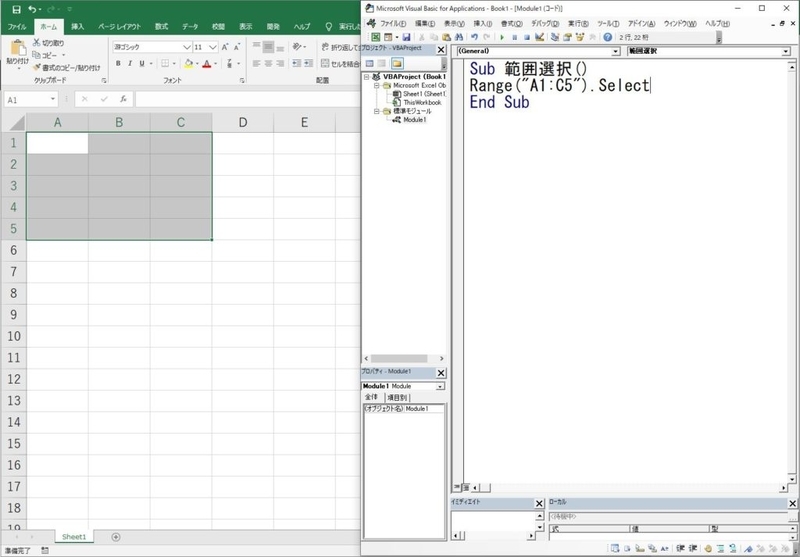Select ThisWorkbook in the project tree
800x557 pixels.
[x=422, y=103]
